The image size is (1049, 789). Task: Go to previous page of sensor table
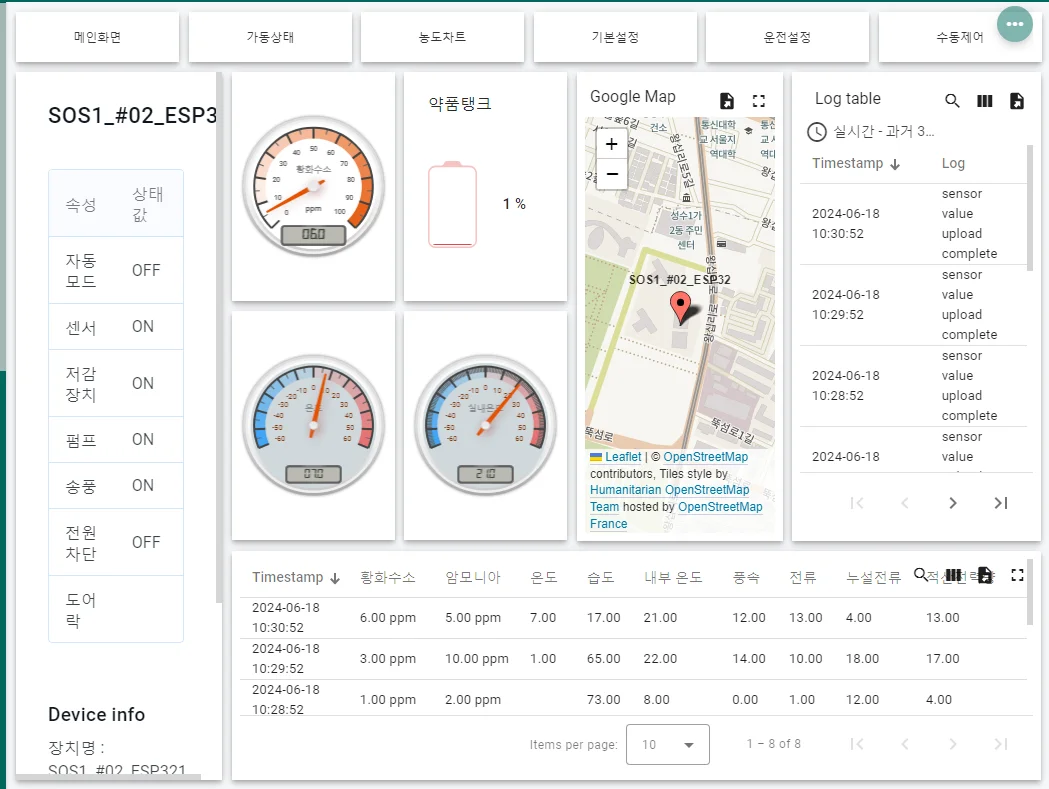click(x=905, y=744)
